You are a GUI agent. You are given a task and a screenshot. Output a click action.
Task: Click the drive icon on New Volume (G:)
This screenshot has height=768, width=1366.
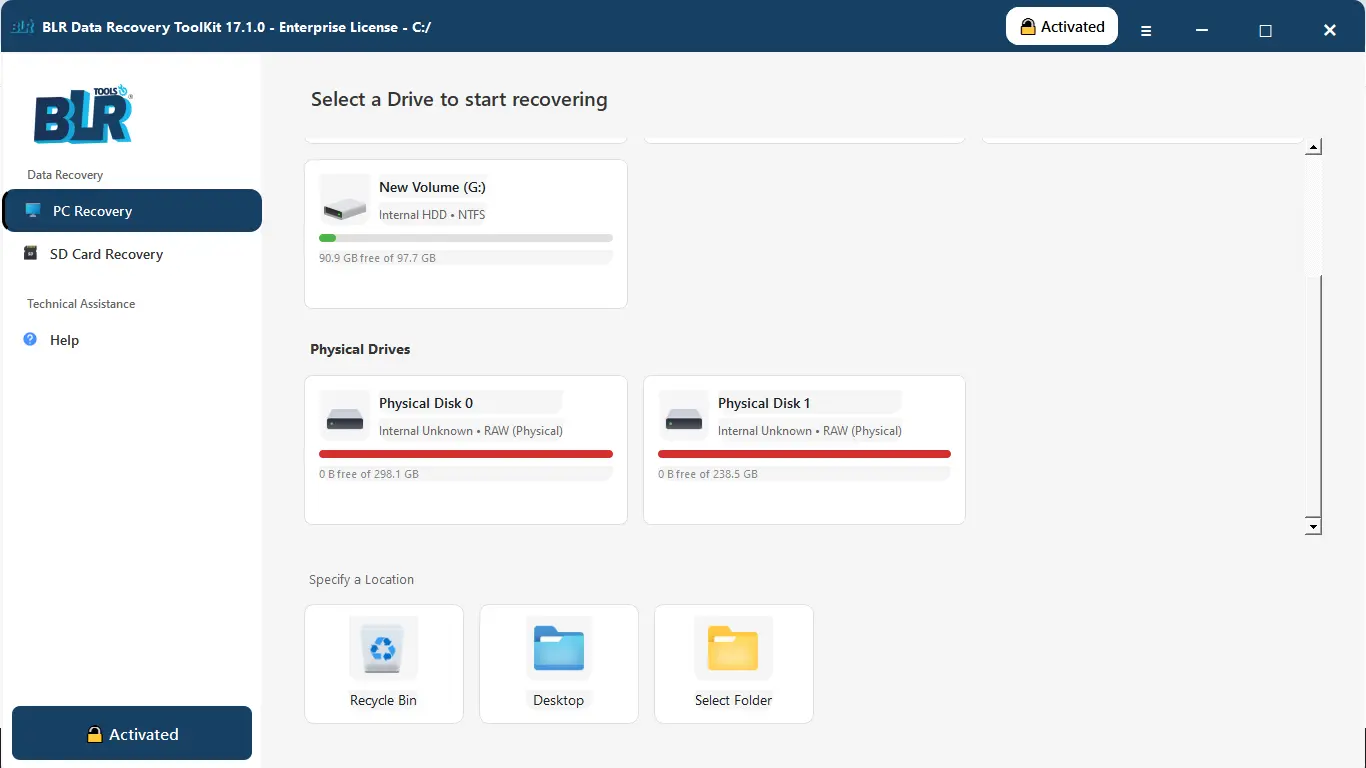[344, 199]
